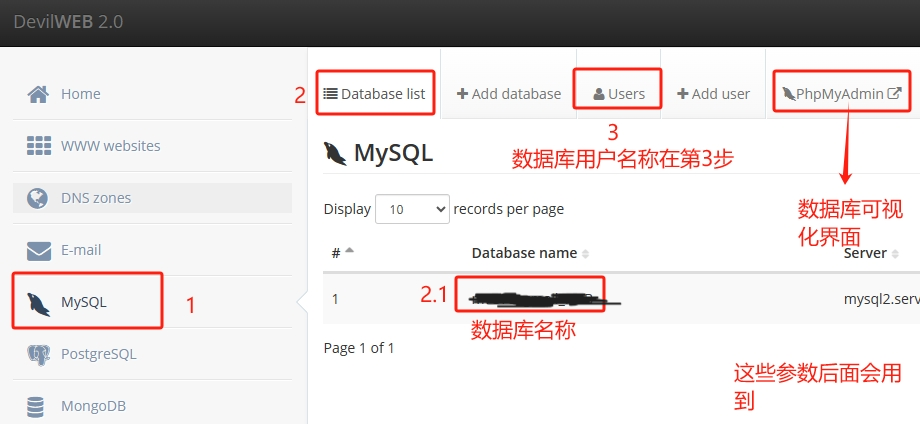Click the list icon beside Database list
Image resolution: width=920 pixels, height=424 pixels.
(330, 93)
